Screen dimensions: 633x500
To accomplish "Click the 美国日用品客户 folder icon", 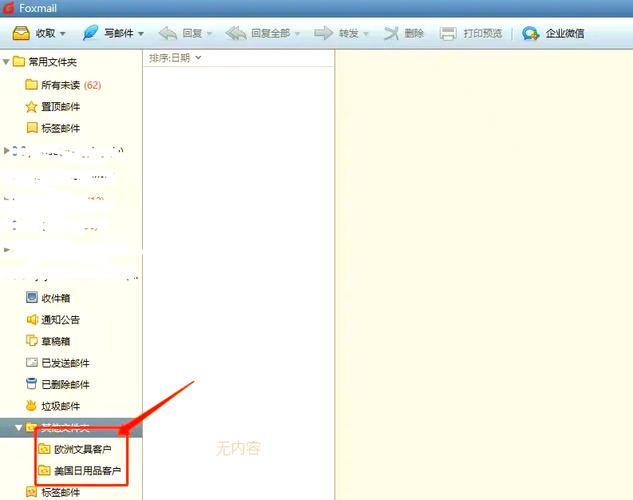I will pos(44,470).
